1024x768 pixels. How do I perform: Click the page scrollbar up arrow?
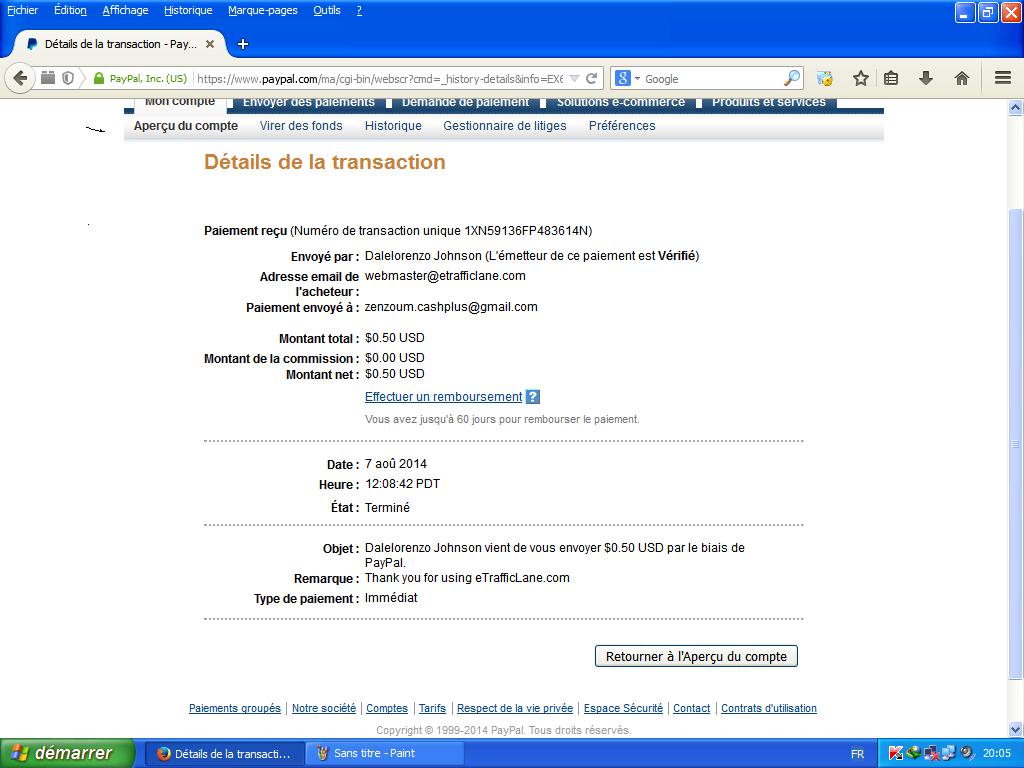[1015, 107]
